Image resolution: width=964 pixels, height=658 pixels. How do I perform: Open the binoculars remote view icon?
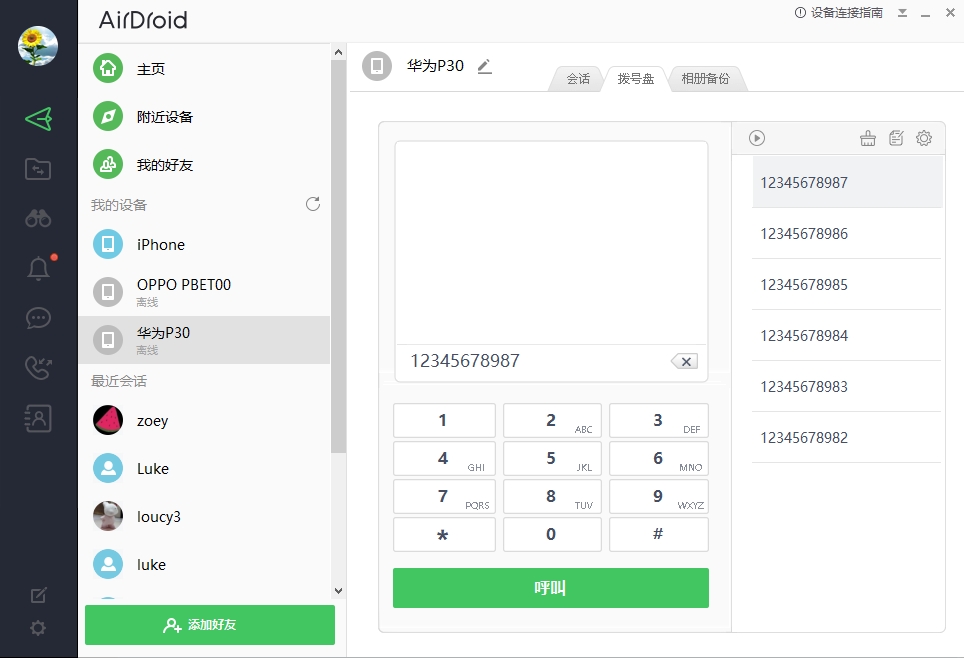point(38,218)
